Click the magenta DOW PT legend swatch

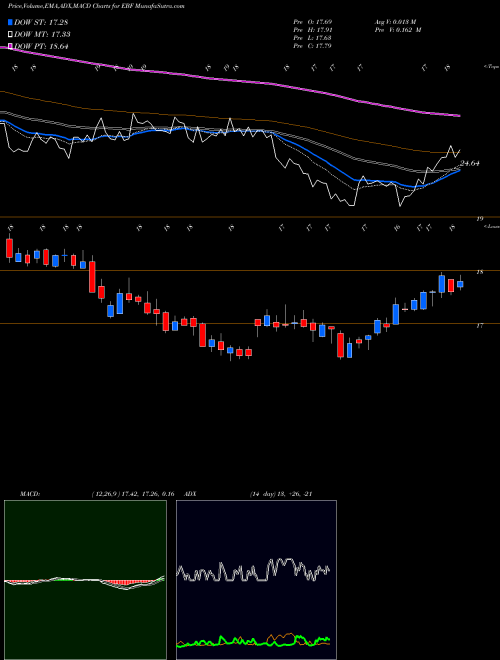(10, 46)
